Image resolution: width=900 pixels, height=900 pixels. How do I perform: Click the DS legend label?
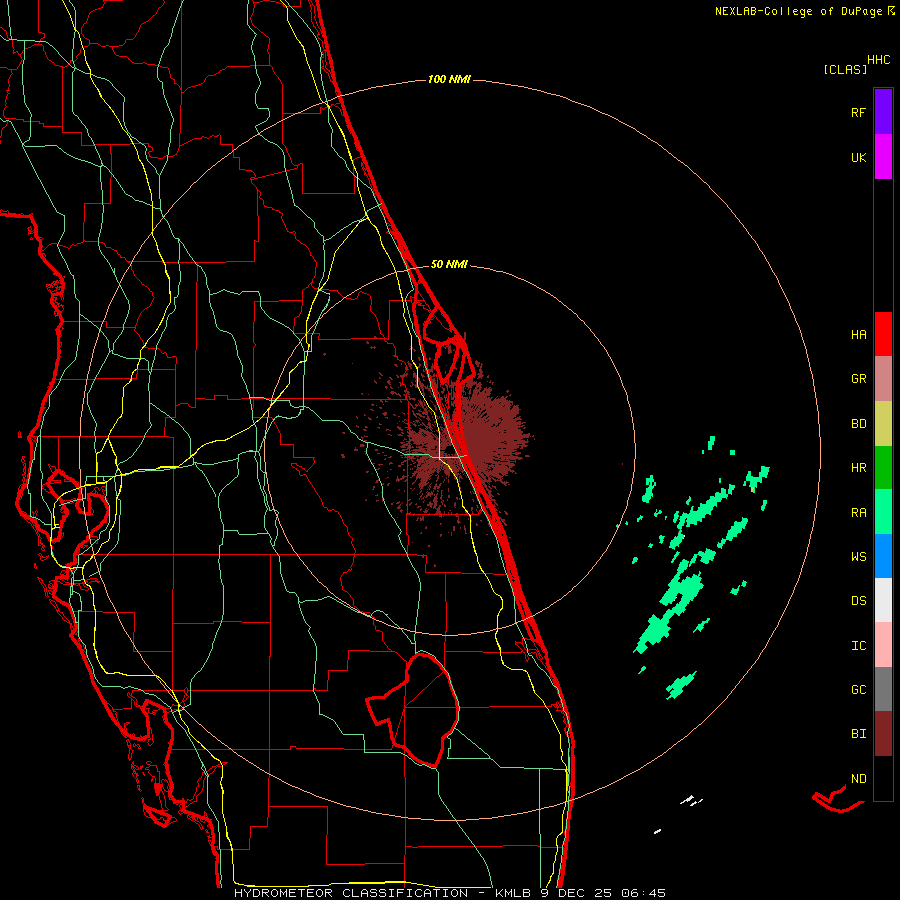click(x=858, y=601)
